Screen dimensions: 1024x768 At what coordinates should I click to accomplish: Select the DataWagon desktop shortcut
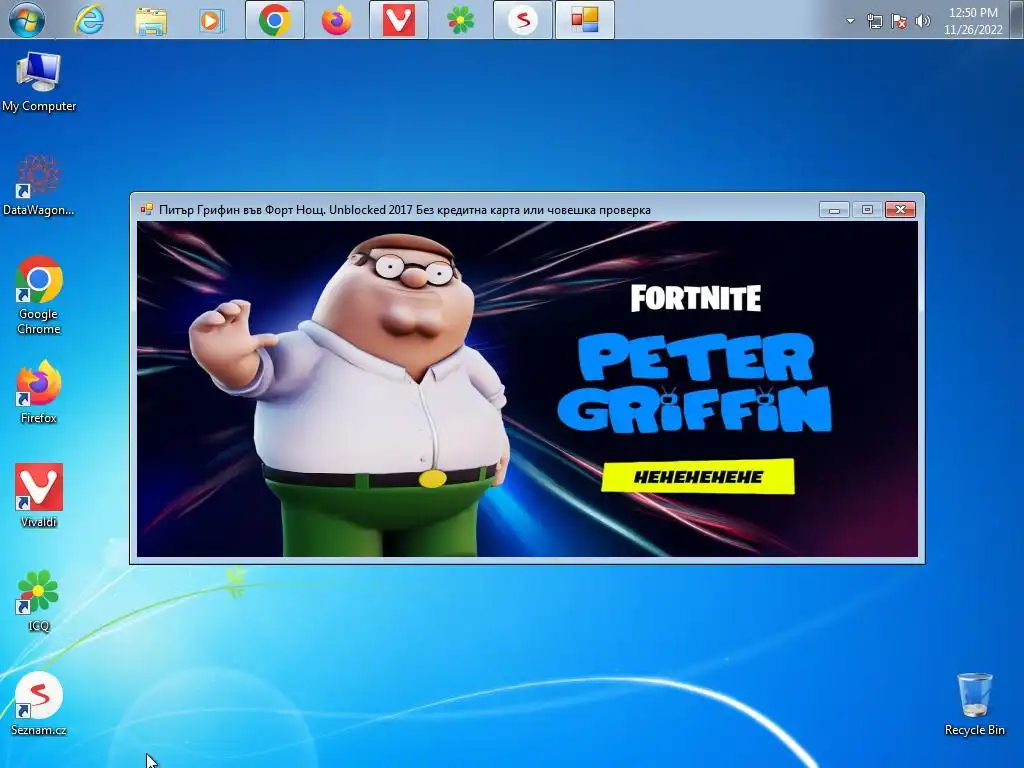pyautogui.click(x=39, y=185)
